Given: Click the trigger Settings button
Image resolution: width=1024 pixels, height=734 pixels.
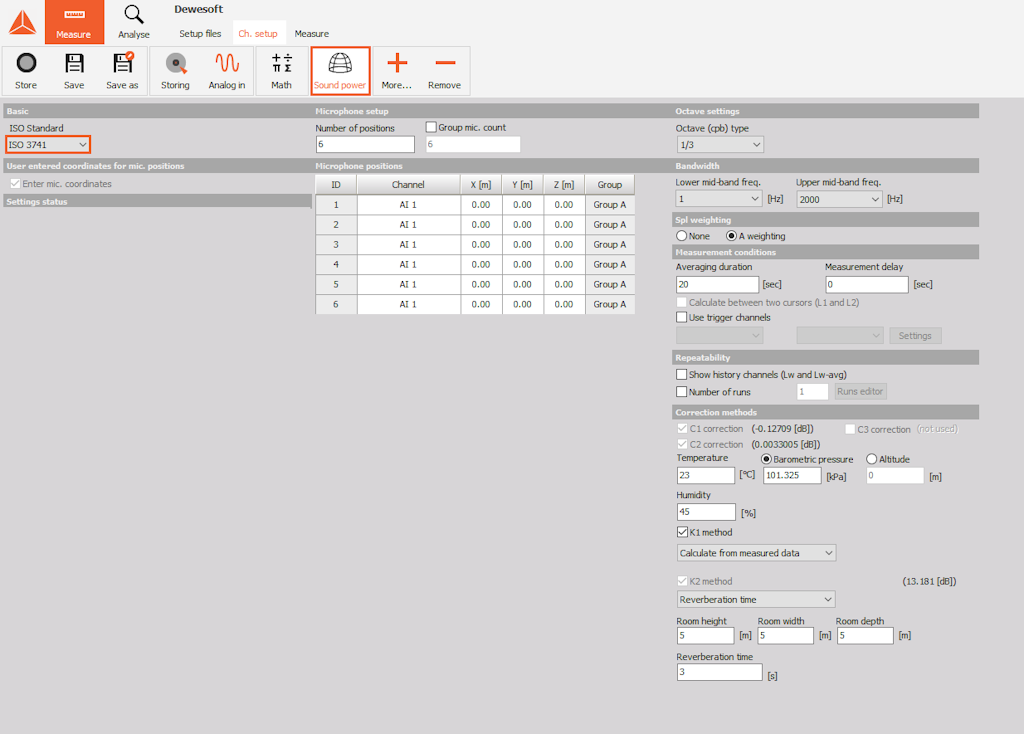Looking at the screenshot, I should pos(915,336).
